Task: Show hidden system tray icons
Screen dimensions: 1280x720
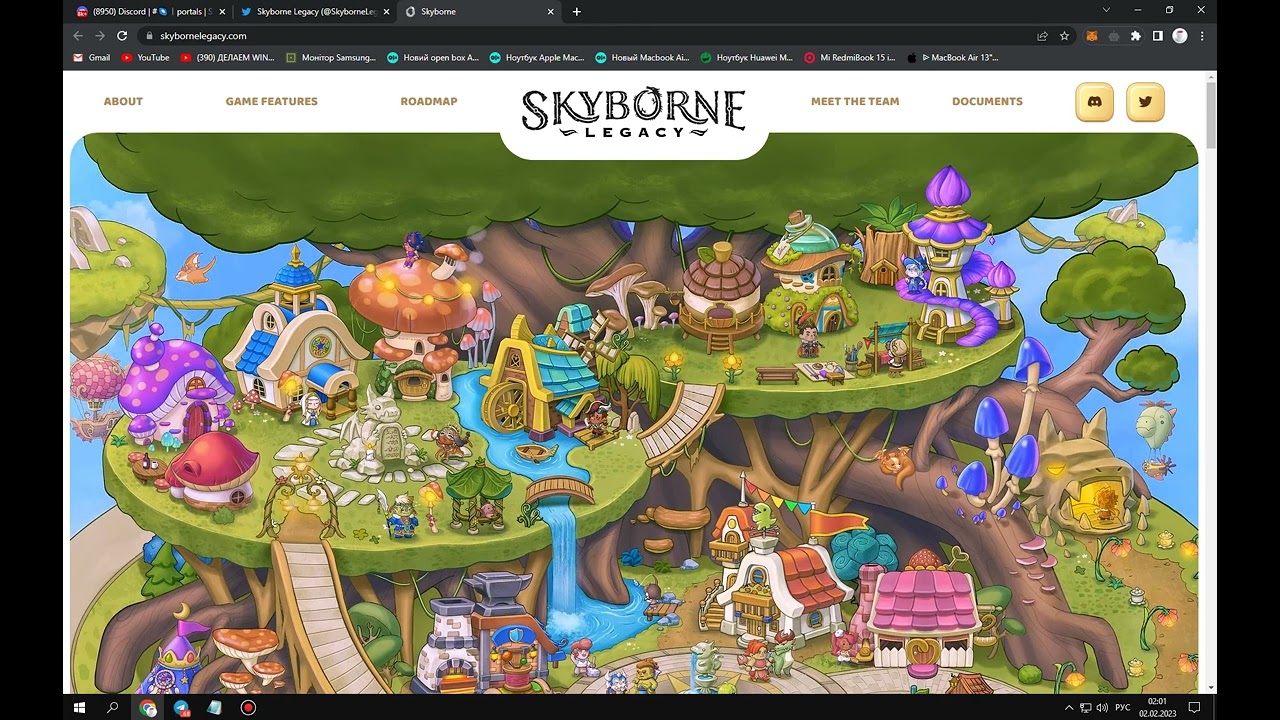Action: [1069, 707]
